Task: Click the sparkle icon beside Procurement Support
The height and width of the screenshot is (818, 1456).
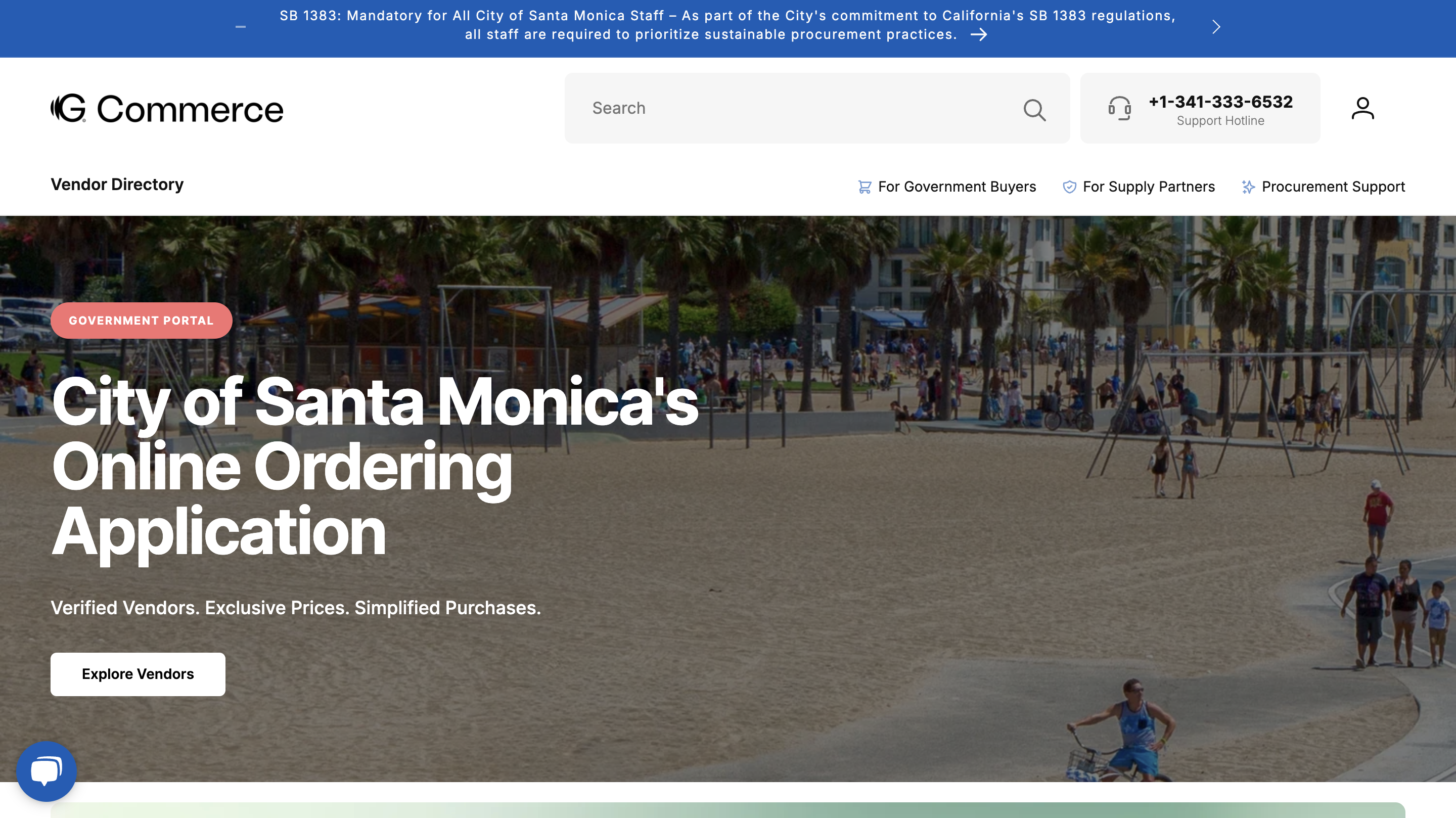Action: point(1248,187)
